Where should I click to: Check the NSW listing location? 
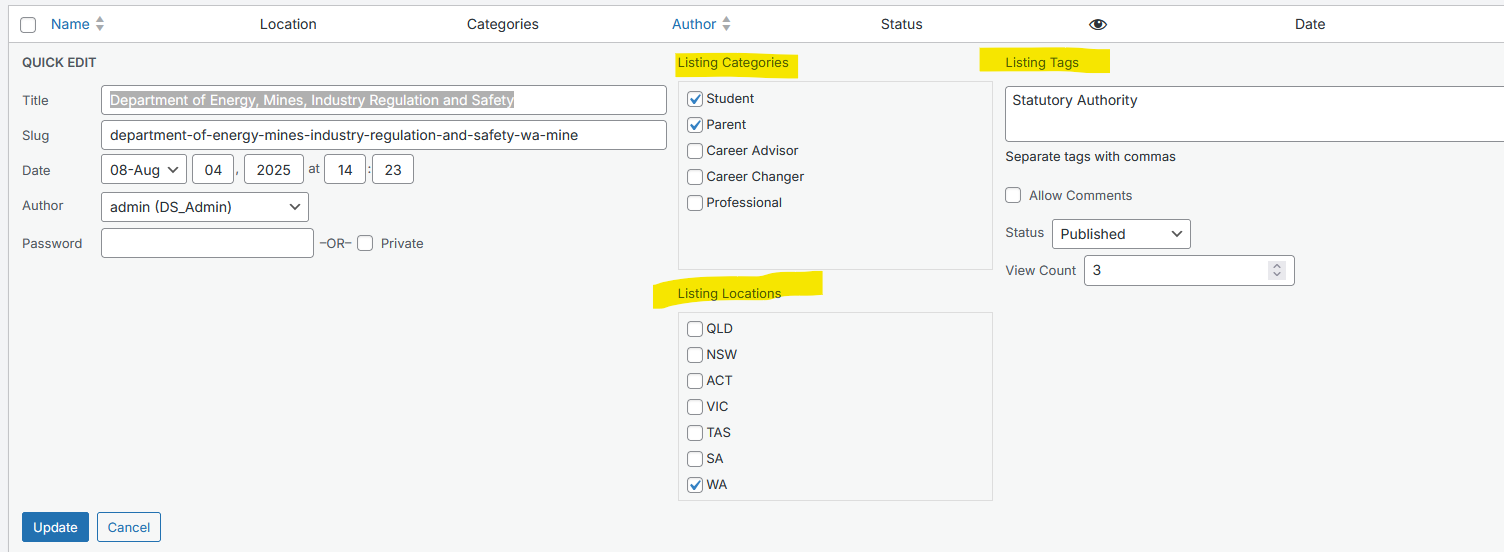pos(695,355)
